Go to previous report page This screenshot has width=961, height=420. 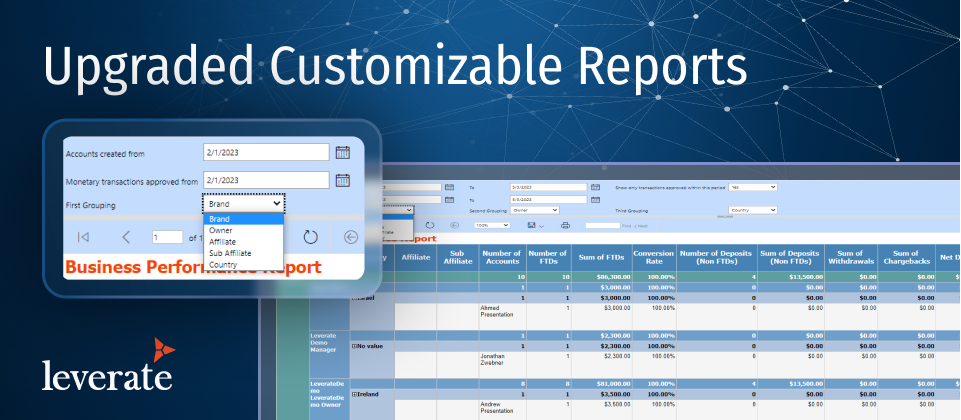click(126, 237)
